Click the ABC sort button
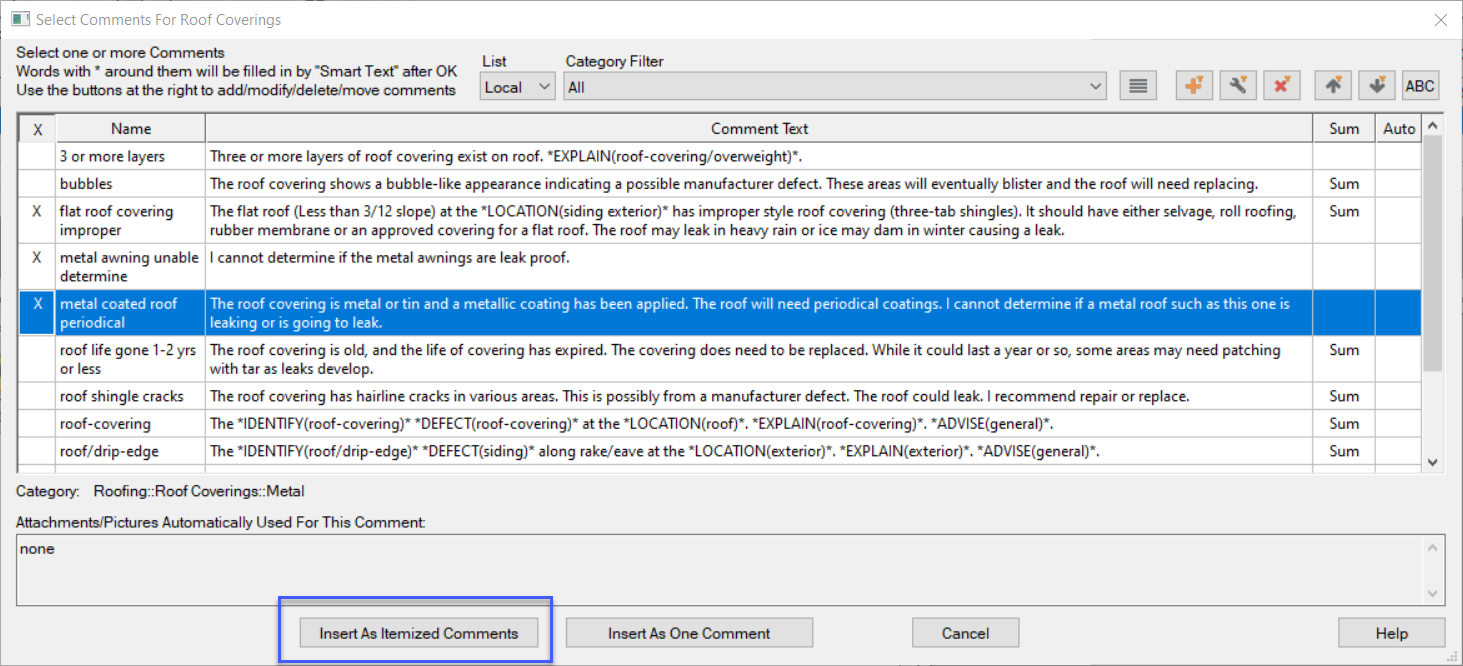The width and height of the screenshot is (1463, 666). 1420,86
